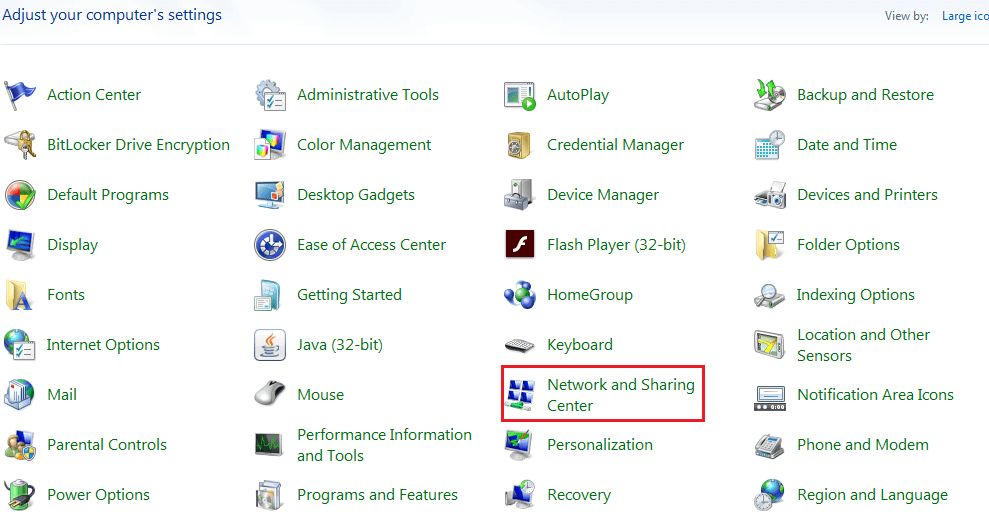Click the Phone and Modem icon

coord(770,445)
